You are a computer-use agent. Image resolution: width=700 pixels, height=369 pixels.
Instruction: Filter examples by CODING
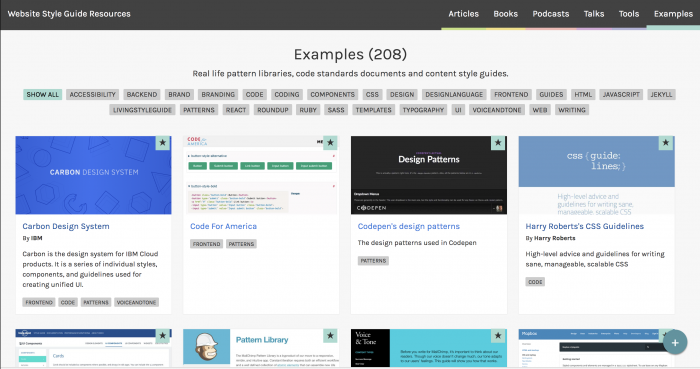tap(287, 95)
